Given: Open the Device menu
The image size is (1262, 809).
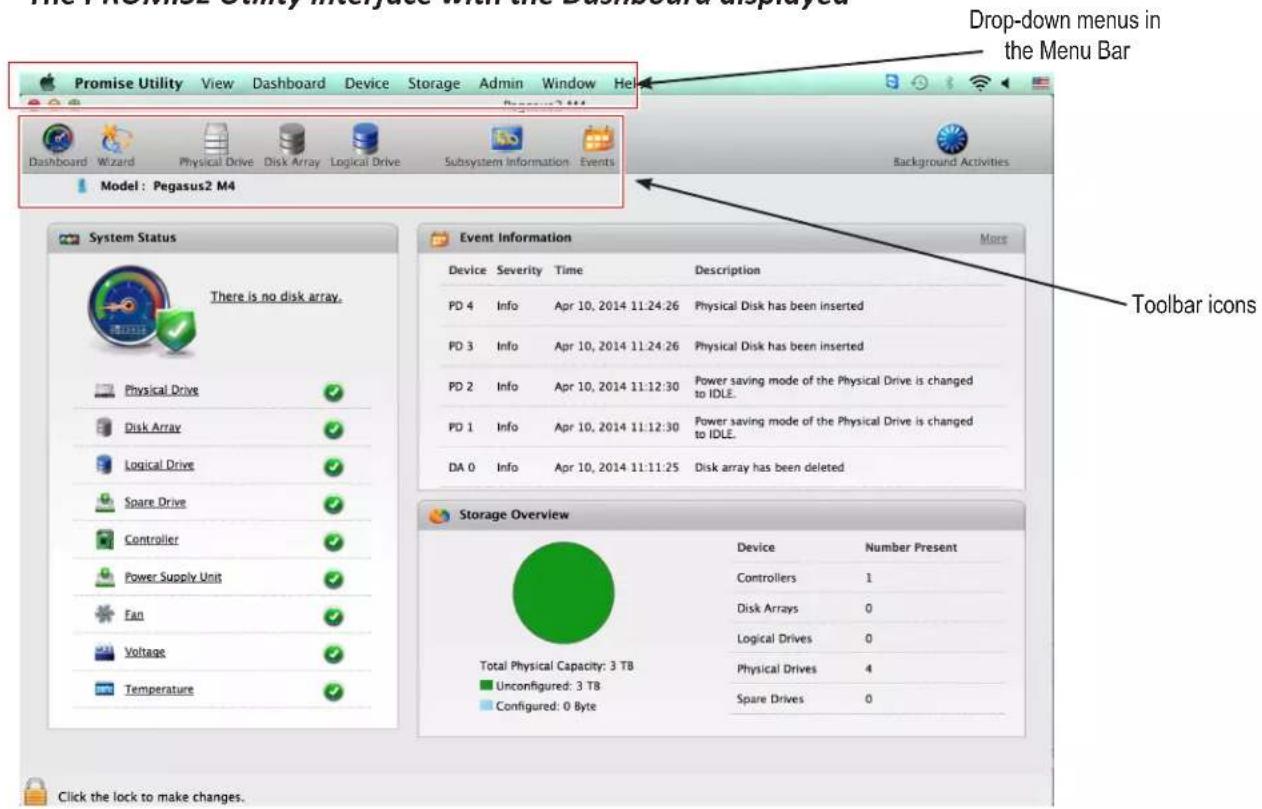Looking at the screenshot, I should coord(367,84).
